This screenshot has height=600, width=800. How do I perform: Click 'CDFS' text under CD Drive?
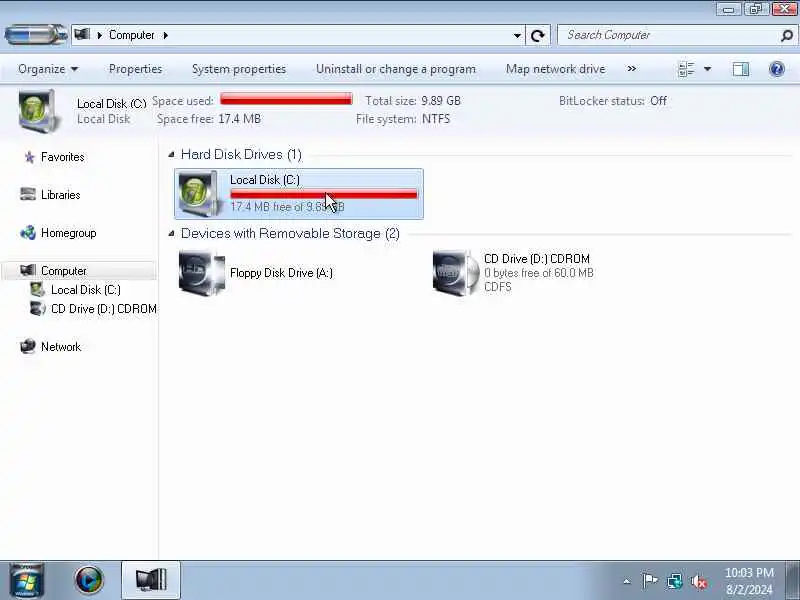point(497,287)
